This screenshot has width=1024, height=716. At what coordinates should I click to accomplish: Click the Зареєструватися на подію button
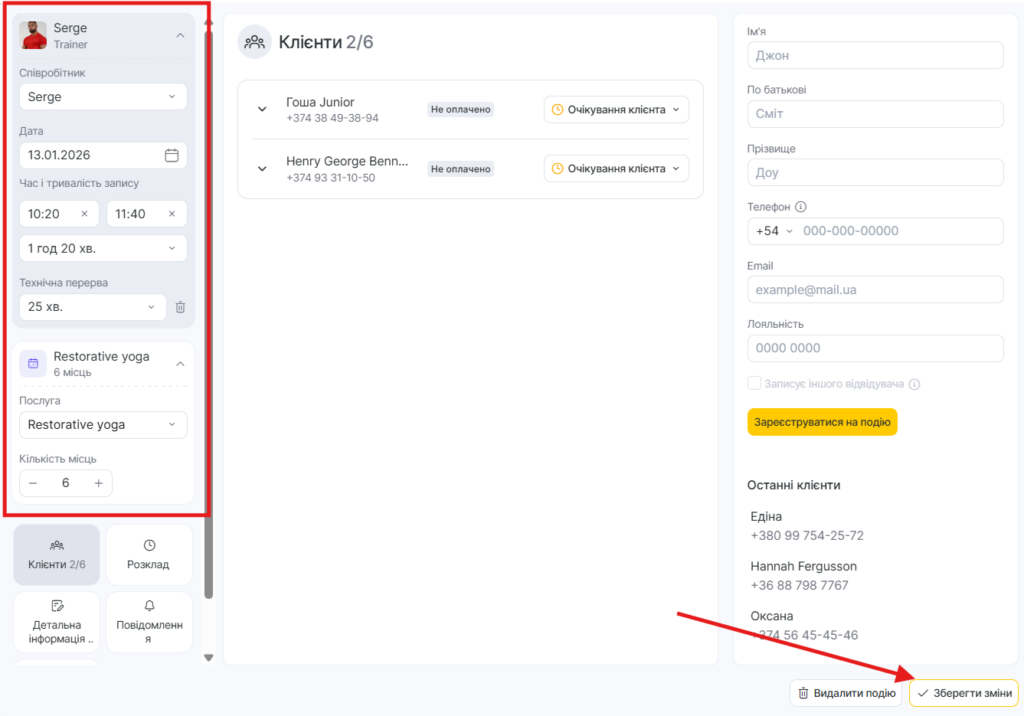pos(822,422)
